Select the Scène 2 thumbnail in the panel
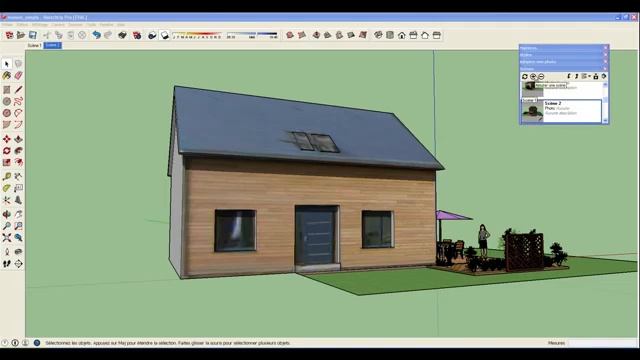 tap(533, 111)
